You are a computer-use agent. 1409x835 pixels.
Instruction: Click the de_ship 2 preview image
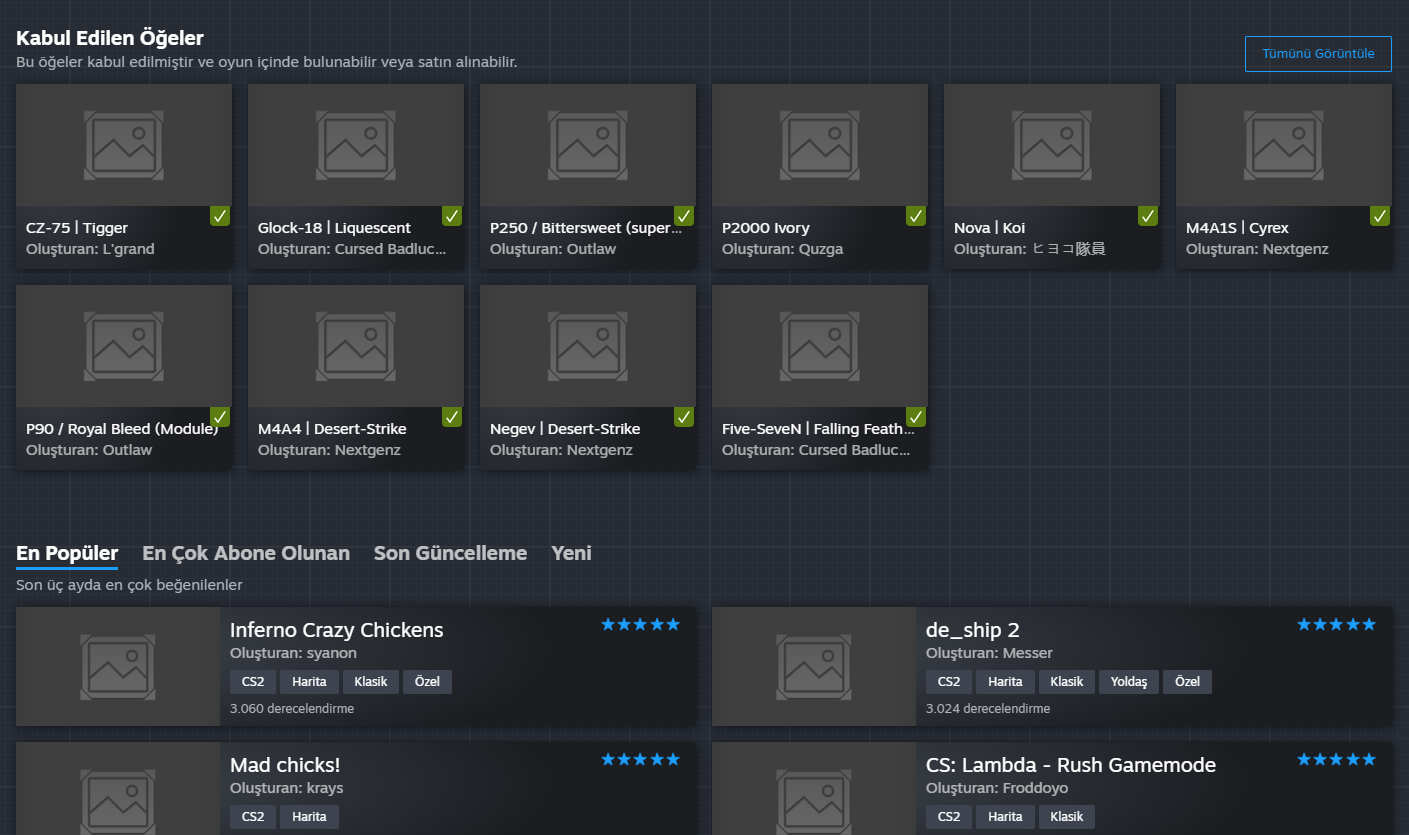coord(814,667)
